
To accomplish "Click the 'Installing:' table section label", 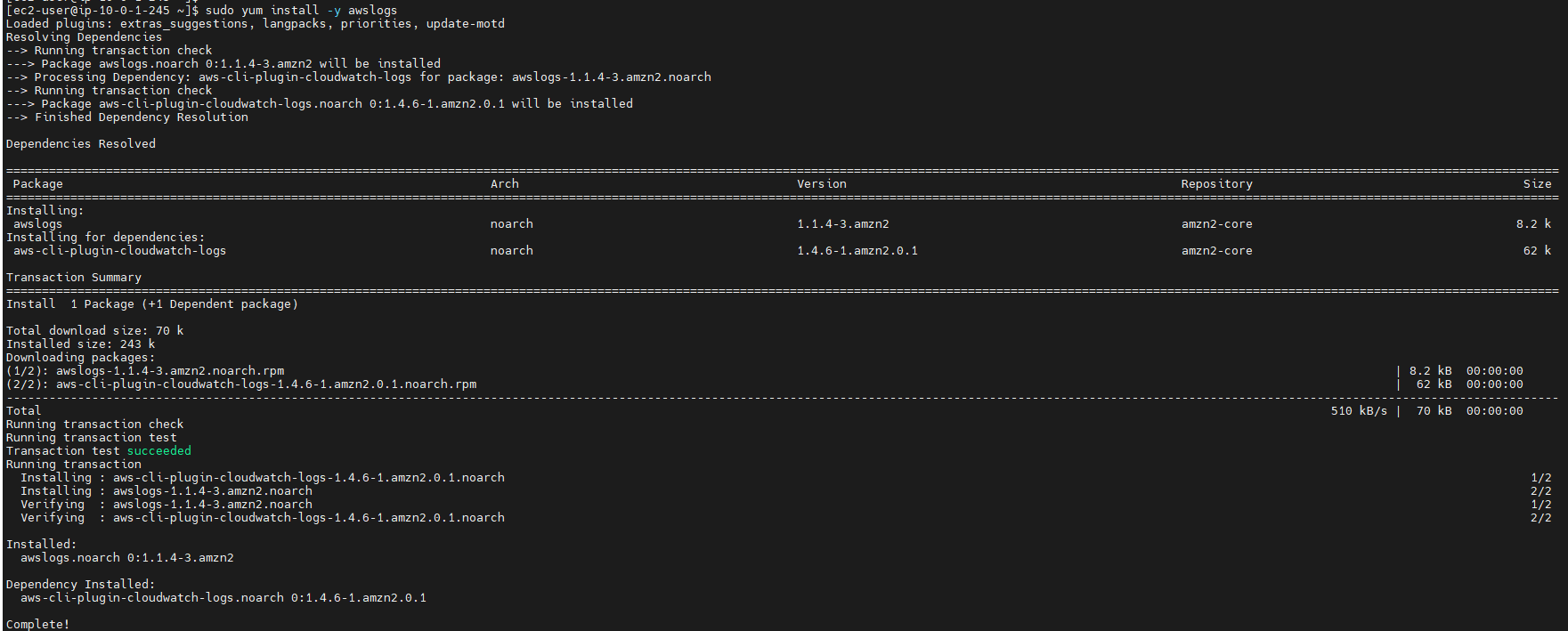I will pos(45,211).
